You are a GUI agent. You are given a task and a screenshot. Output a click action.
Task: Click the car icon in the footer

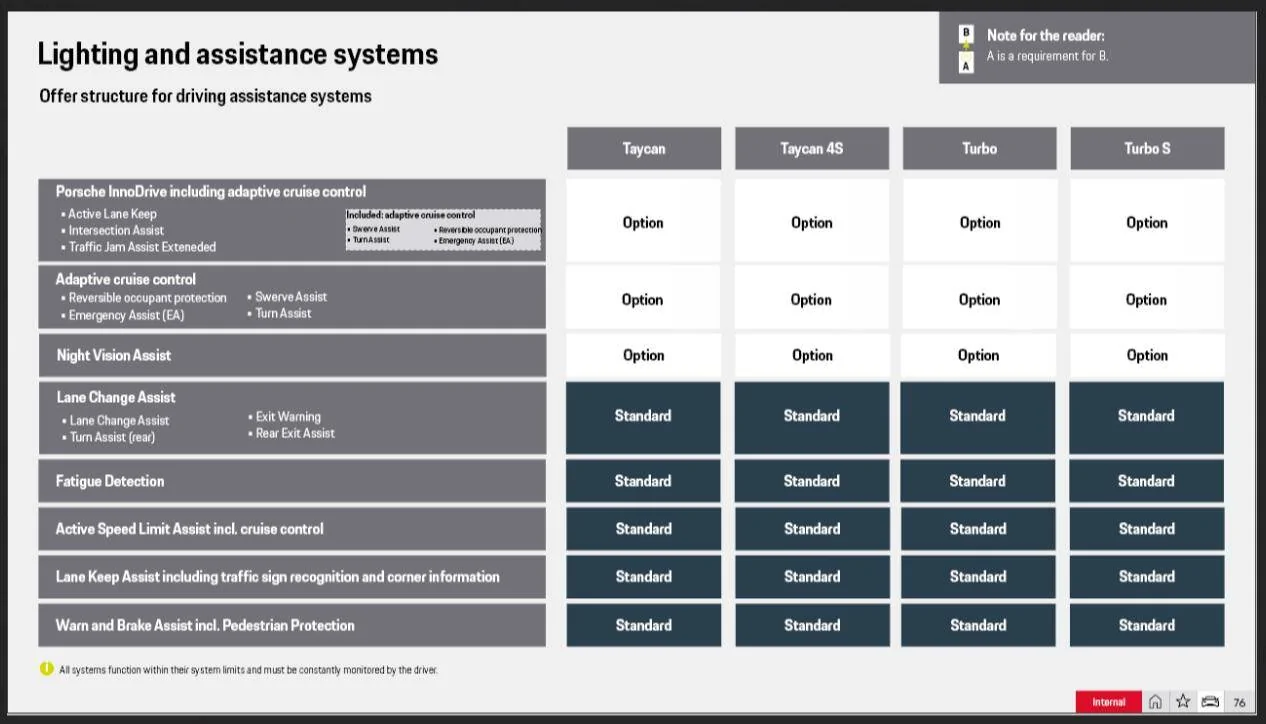click(1210, 702)
